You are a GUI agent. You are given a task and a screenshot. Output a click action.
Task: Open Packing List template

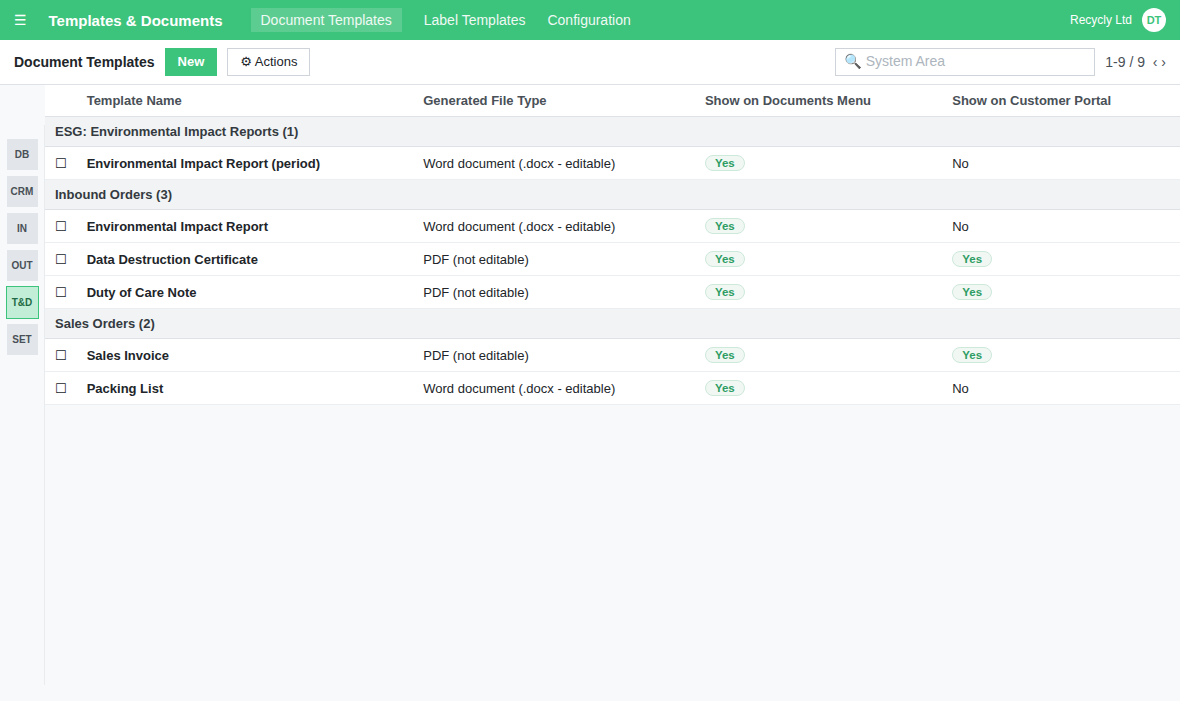point(125,389)
